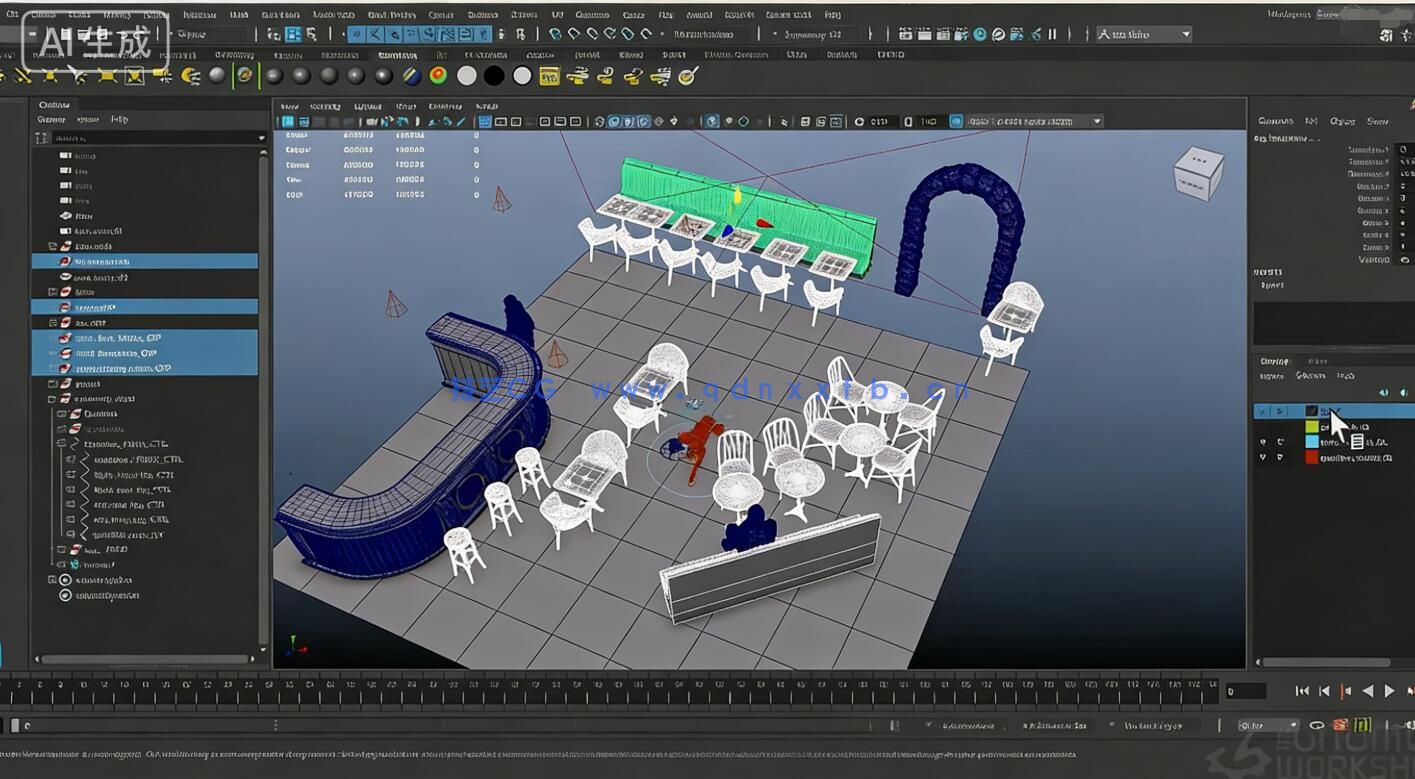Toggle visibility of the cyan display layer
Screen dimensions: 1415x779
pyautogui.click(x=1262, y=442)
